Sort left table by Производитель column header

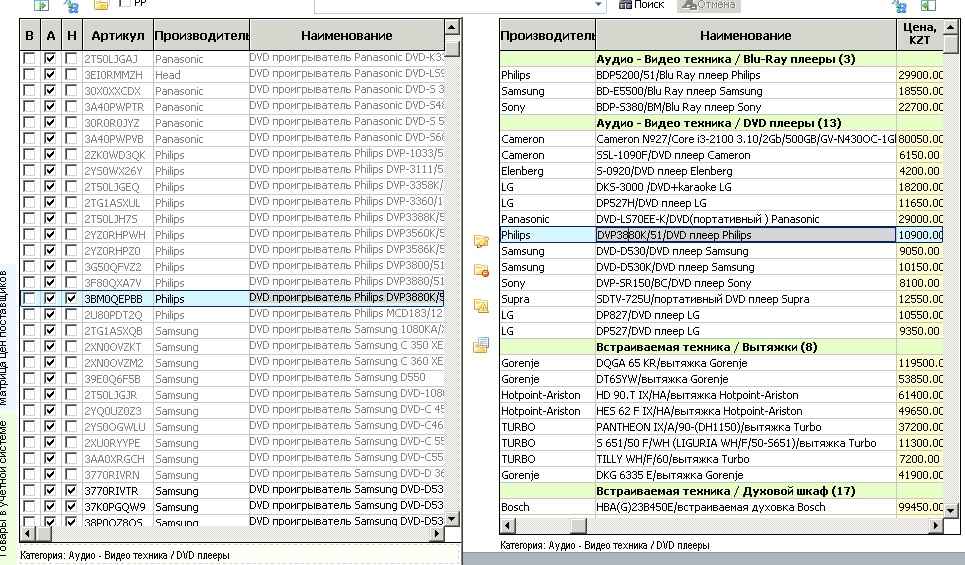[x=201, y=36]
